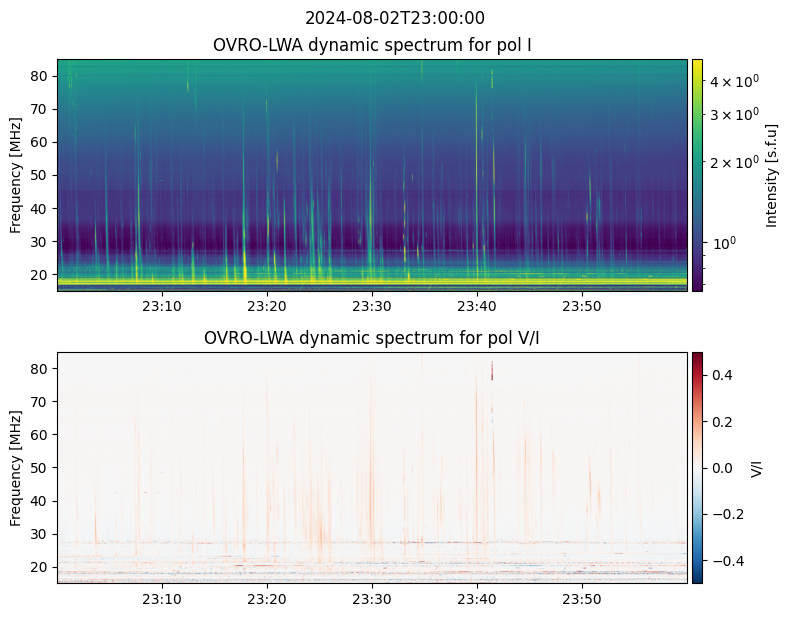Click the 50 MHz tick on V/I plot
789x617 pixels.
pos(41,467)
